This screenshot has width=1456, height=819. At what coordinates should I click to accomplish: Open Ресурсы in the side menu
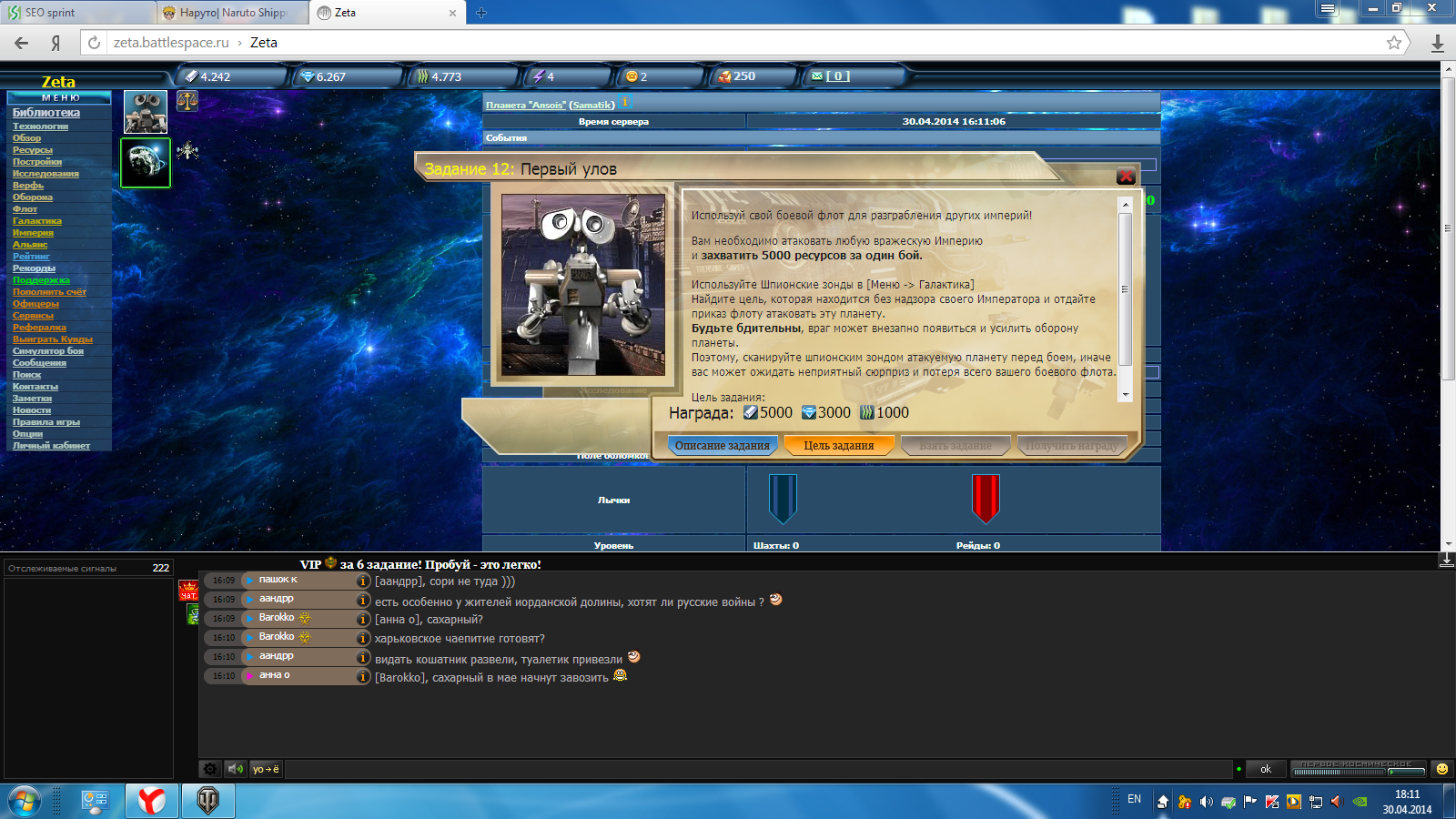coord(33,150)
